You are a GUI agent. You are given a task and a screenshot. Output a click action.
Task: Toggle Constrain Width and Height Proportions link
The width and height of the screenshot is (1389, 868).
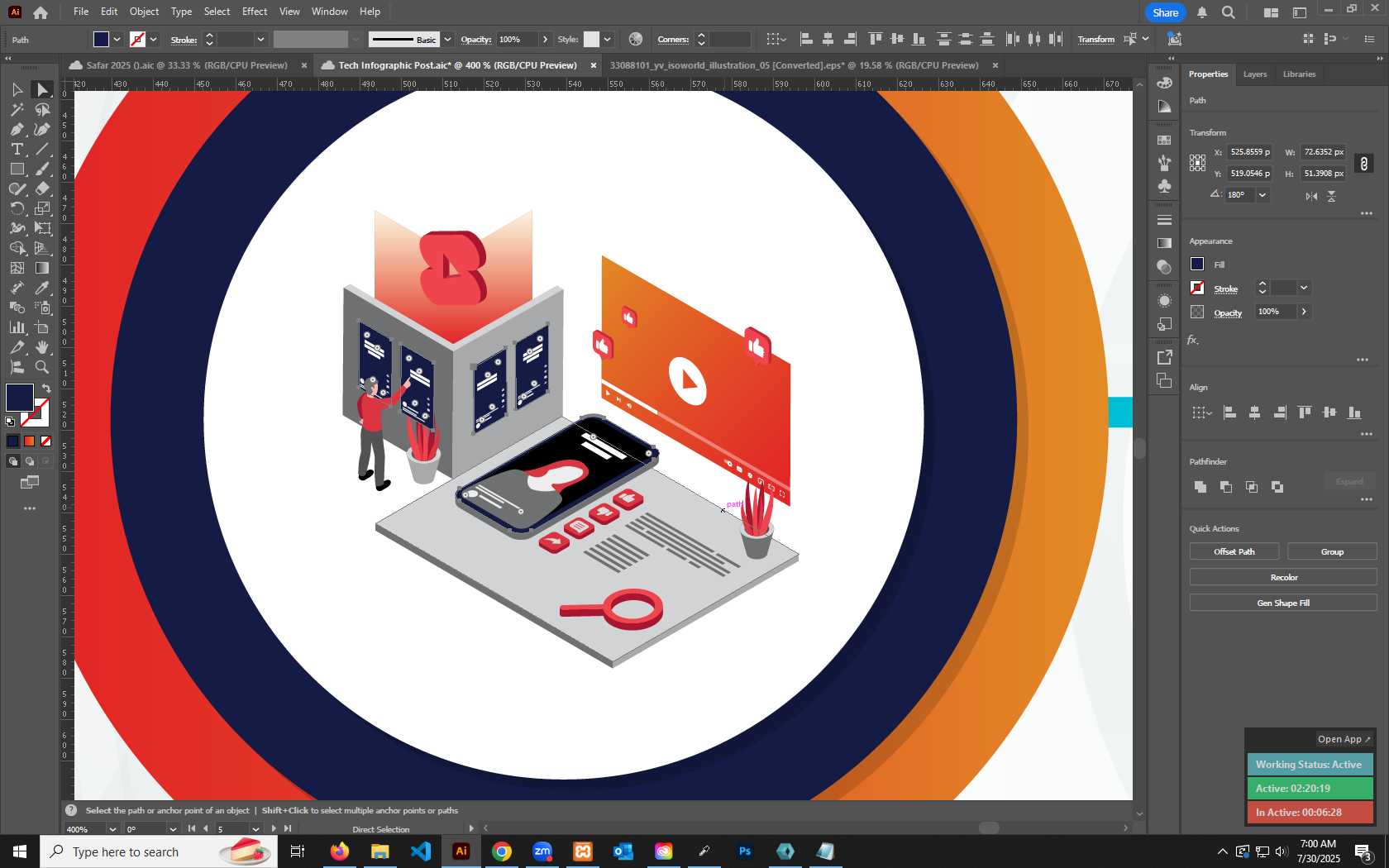(x=1364, y=164)
